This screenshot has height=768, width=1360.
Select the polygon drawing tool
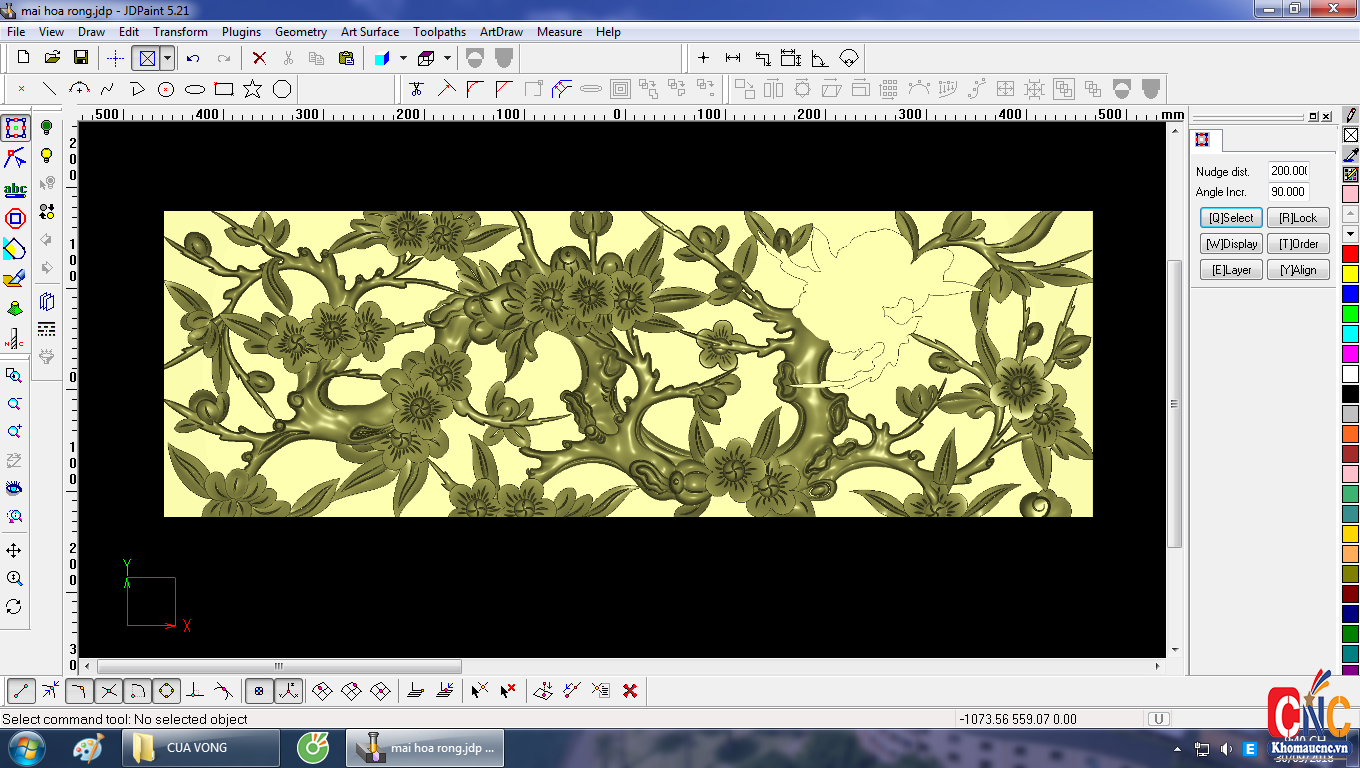pos(282,89)
